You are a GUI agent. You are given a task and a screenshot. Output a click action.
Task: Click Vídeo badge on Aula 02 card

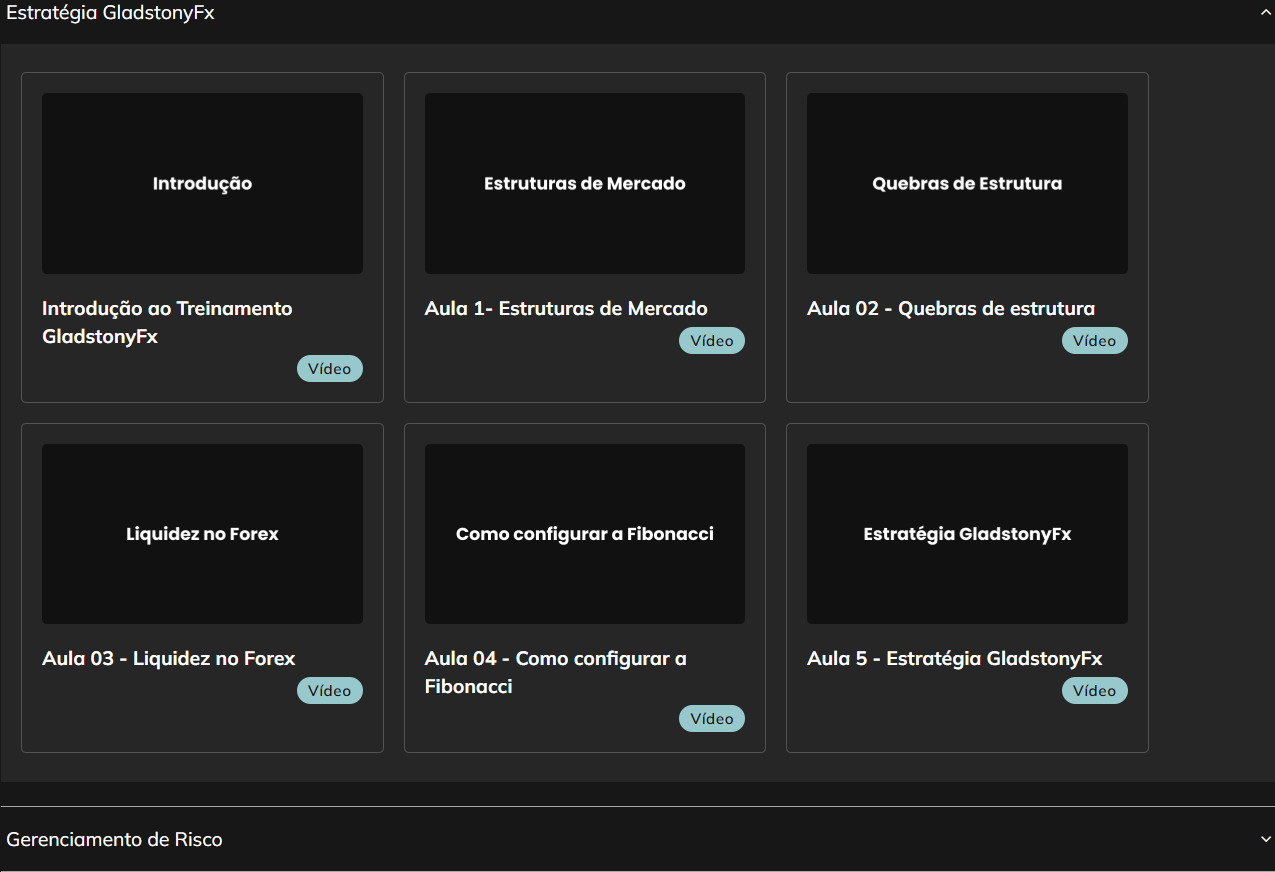pyautogui.click(x=1095, y=341)
